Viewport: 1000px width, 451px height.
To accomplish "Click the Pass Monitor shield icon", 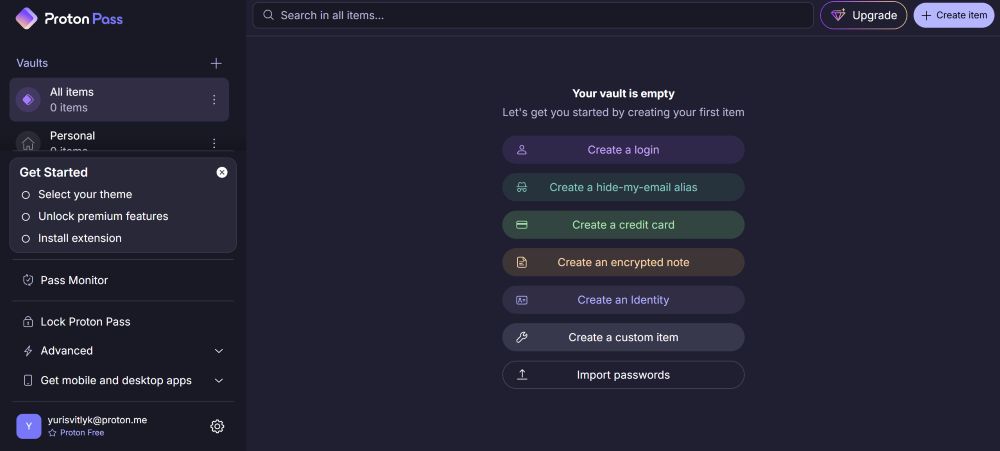I will point(27,280).
